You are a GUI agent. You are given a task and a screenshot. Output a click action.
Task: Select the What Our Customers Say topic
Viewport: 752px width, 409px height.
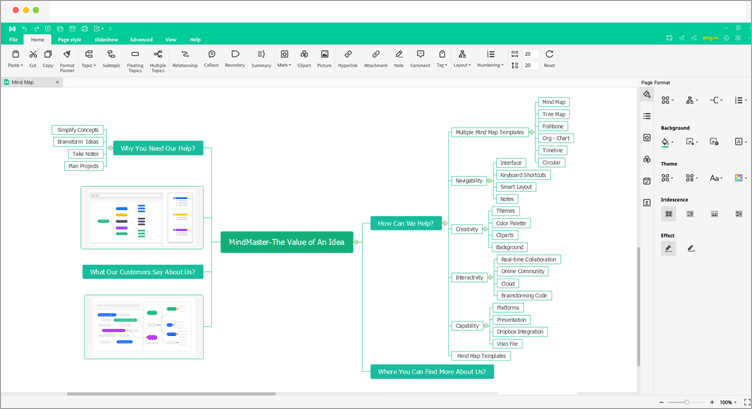click(142, 272)
